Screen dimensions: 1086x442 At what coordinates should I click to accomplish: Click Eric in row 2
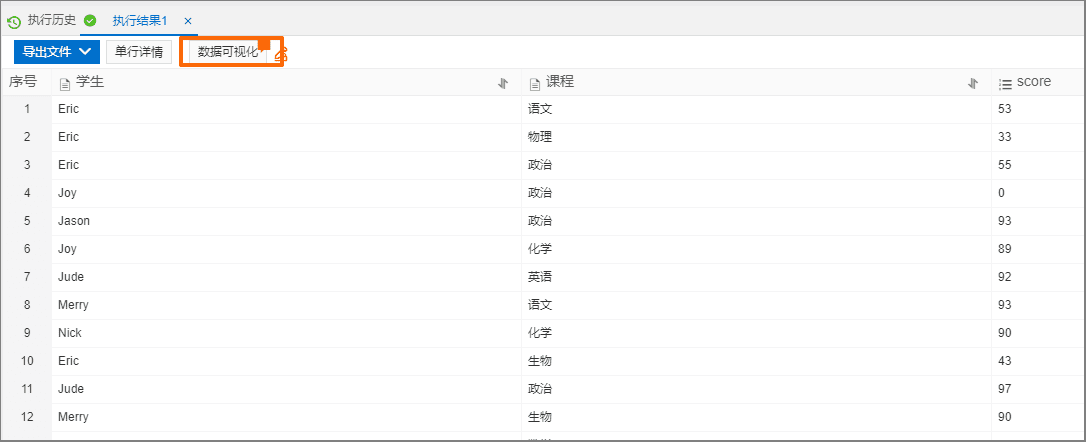[69, 137]
